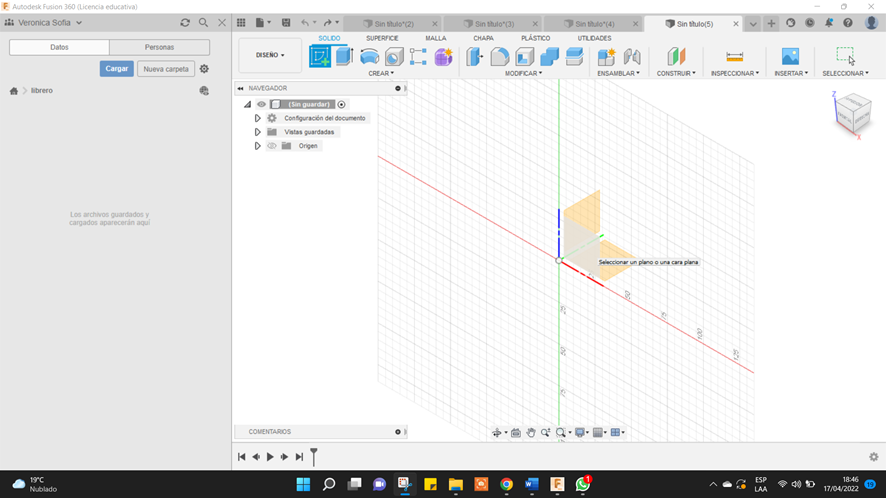Switch to the PLÁSTICO tab
This screenshot has height=498, width=886.
coord(536,38)
